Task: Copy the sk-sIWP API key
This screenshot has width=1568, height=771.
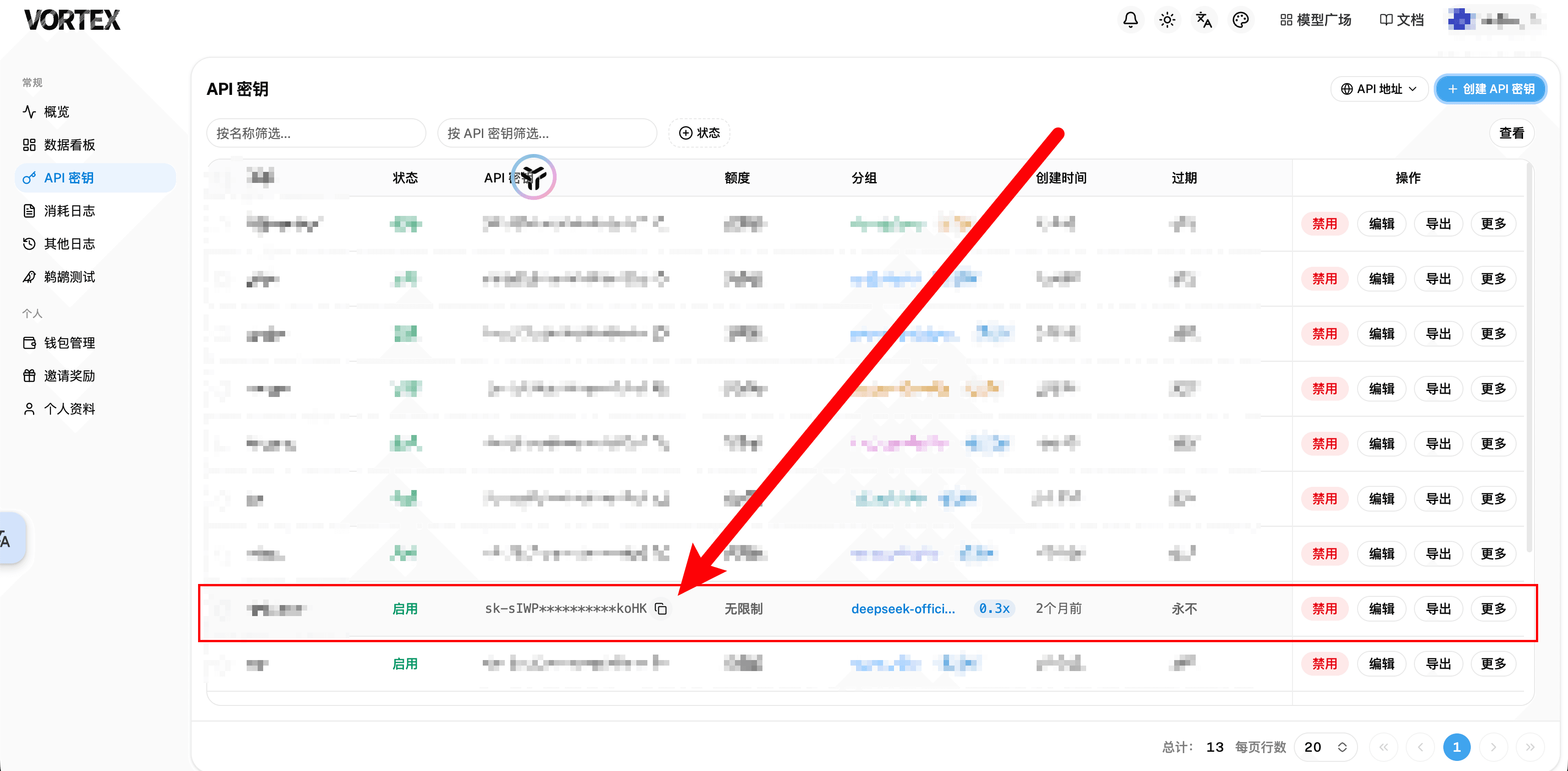Action: [x=661, y=609]
